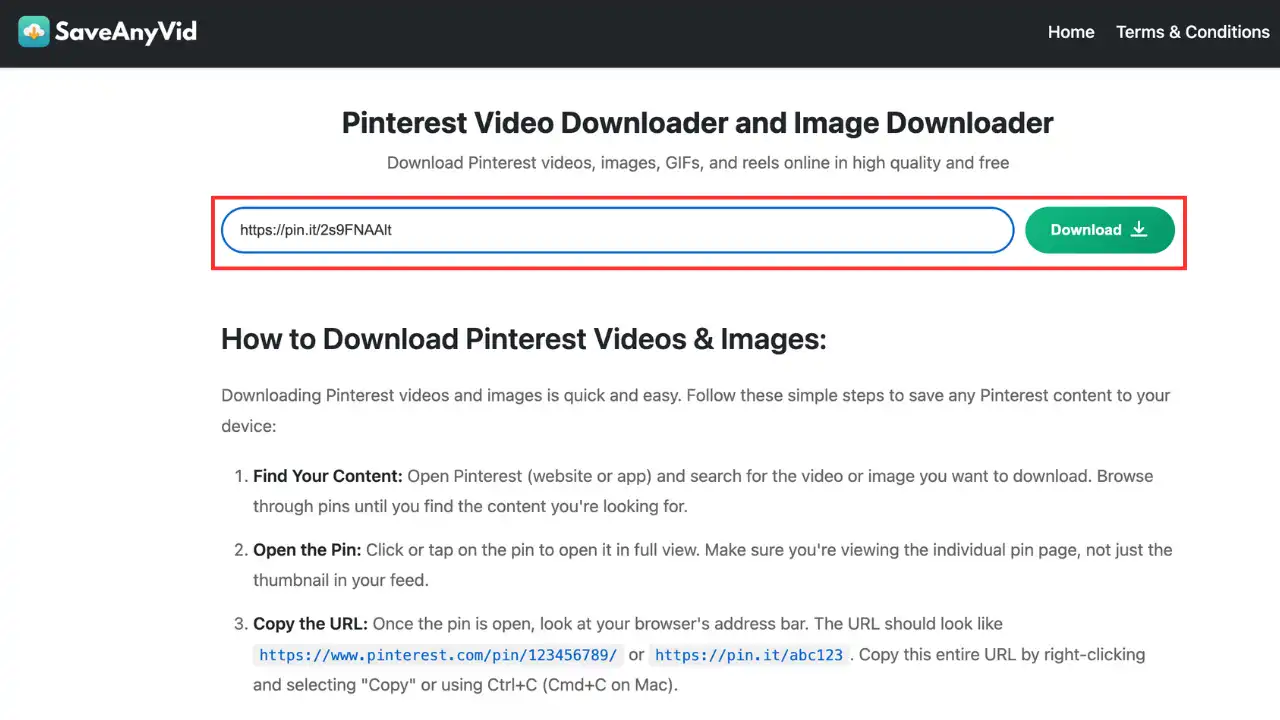
Task: Click the 'Copy the URL:' step label
Action: click(x=311, y=624)
